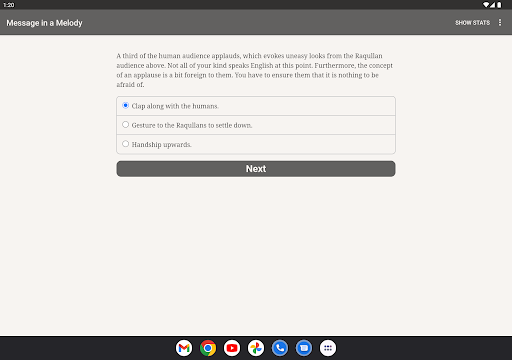Pick the 'Handship upwards' radio option
Image resolution: width=512 pixels, height=360 pixels.
point(125,144)
